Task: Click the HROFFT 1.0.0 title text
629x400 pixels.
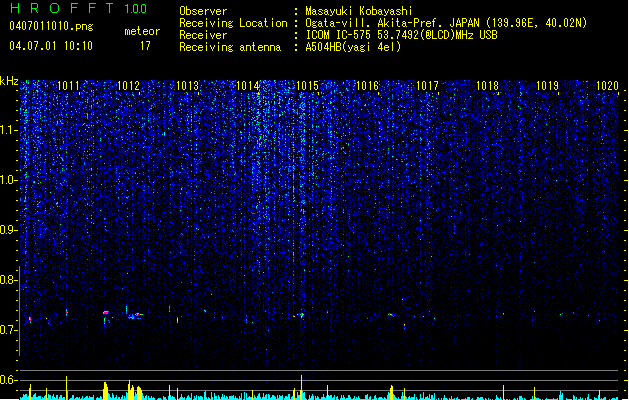Action: click(x=79, y=8)
